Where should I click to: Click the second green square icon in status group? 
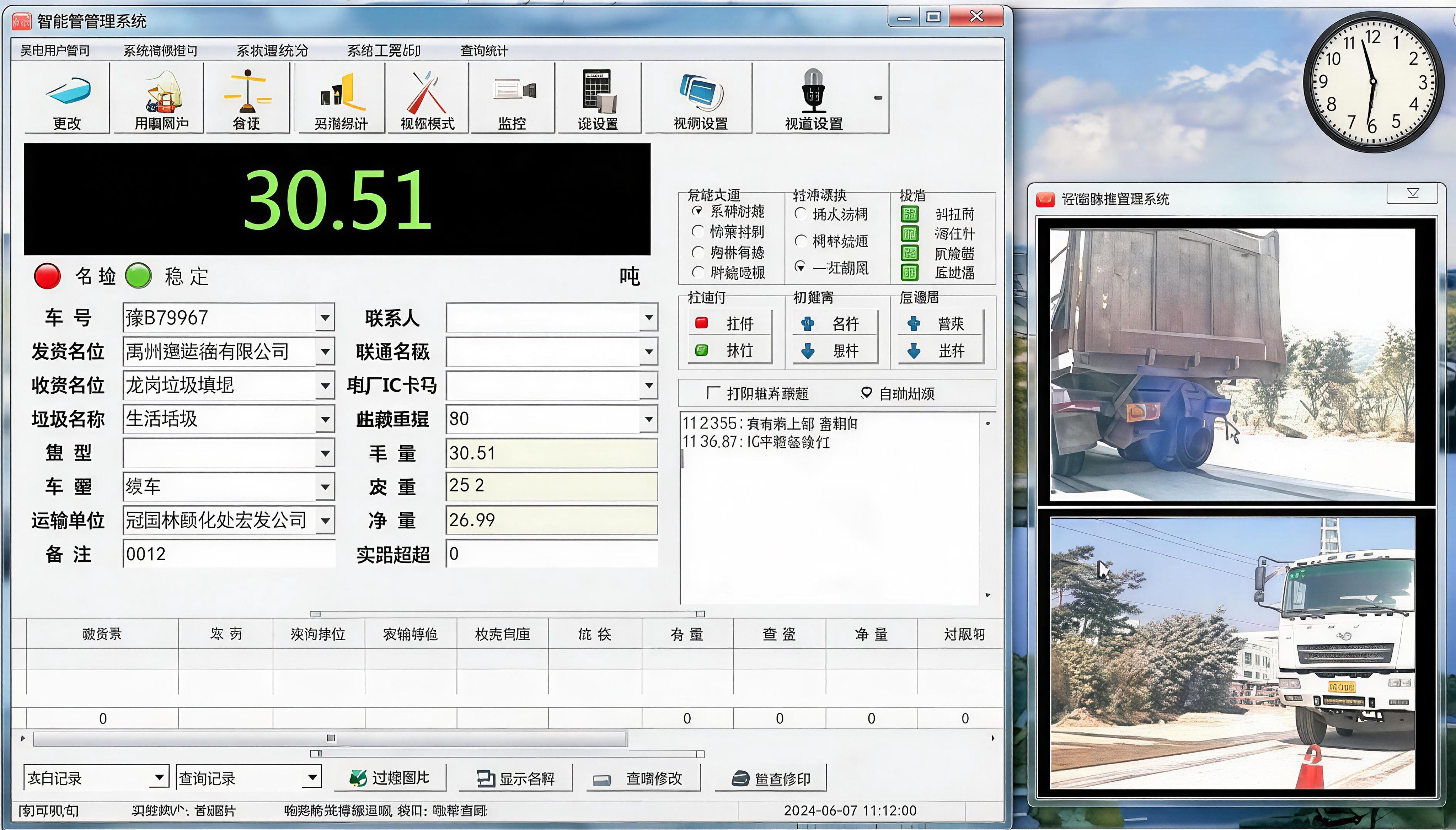pos(910,234)
